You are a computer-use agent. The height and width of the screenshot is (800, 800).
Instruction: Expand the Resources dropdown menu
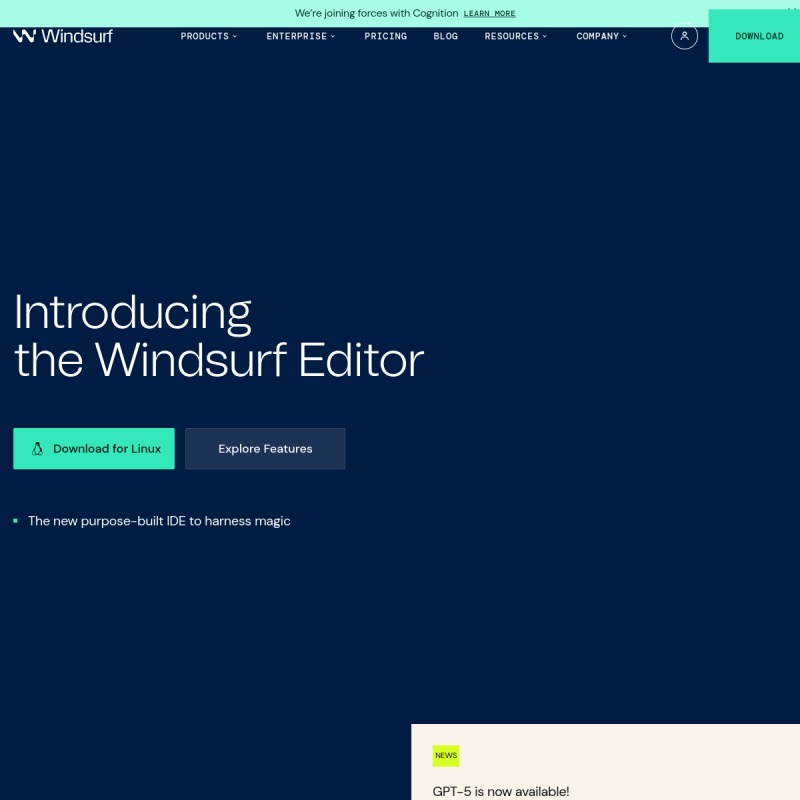(x=515, y=36)
